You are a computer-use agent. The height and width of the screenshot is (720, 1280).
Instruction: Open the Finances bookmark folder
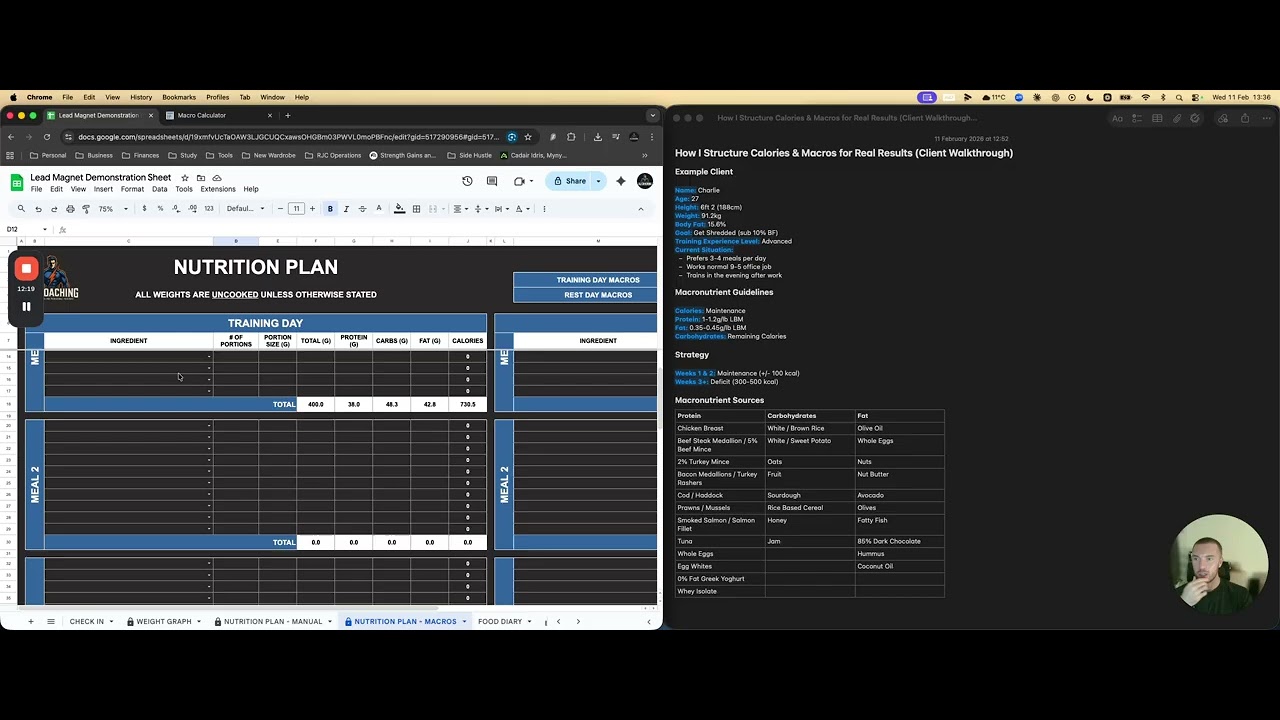(x=140, y=155)
